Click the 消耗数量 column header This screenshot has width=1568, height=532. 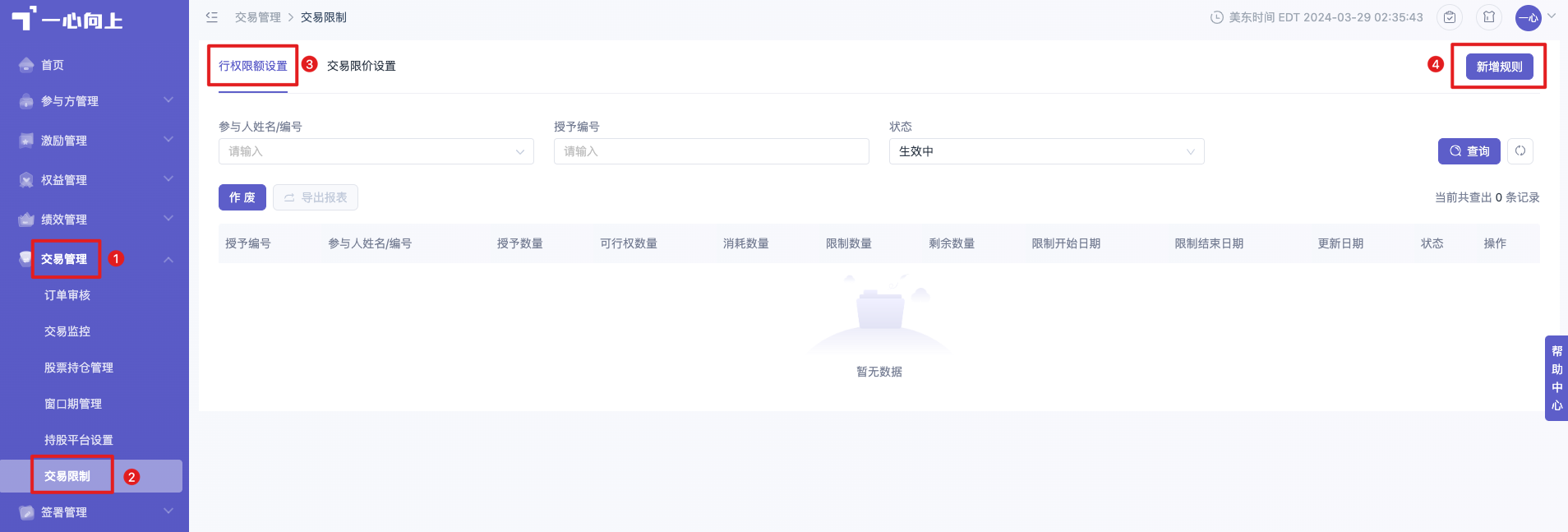coord(746,243)
